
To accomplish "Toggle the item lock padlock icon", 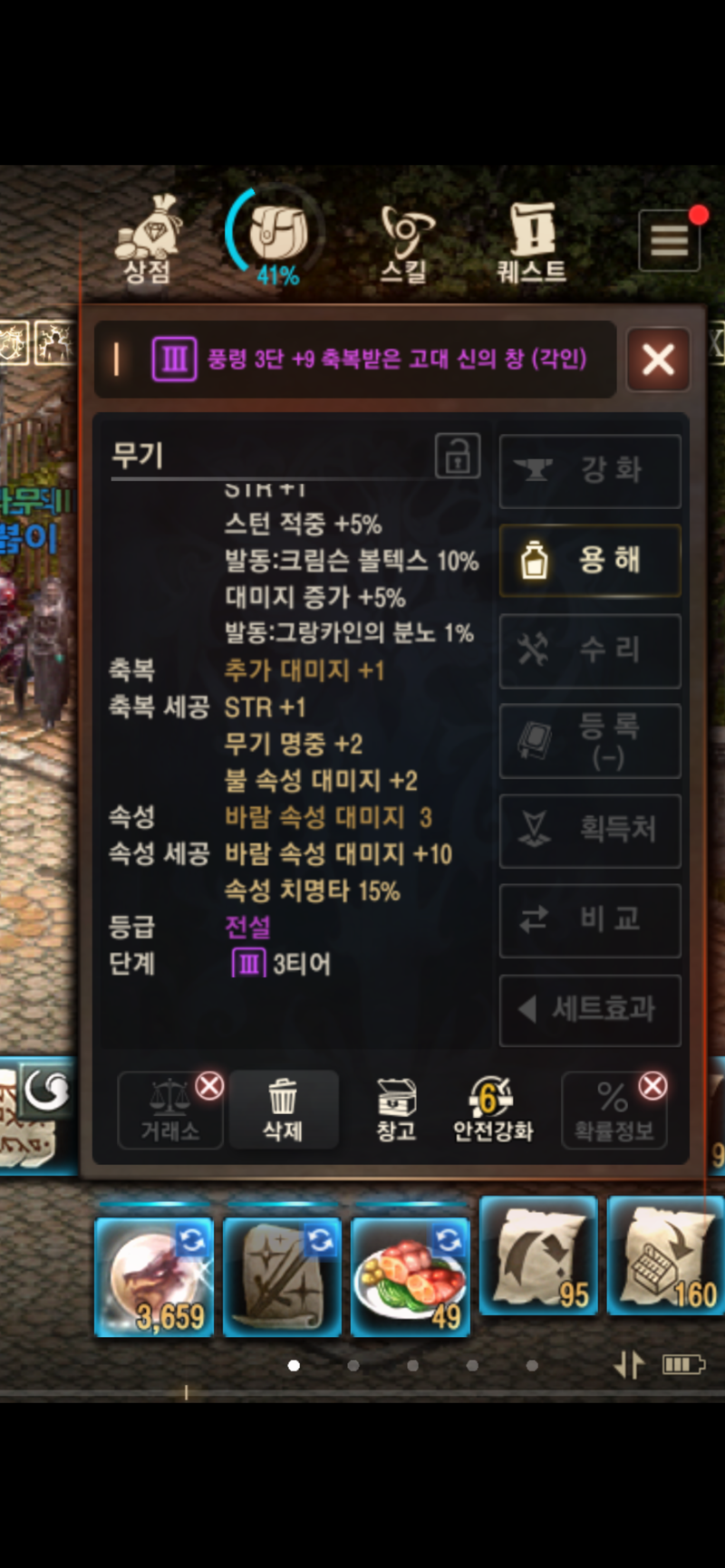I will point(458,455).
